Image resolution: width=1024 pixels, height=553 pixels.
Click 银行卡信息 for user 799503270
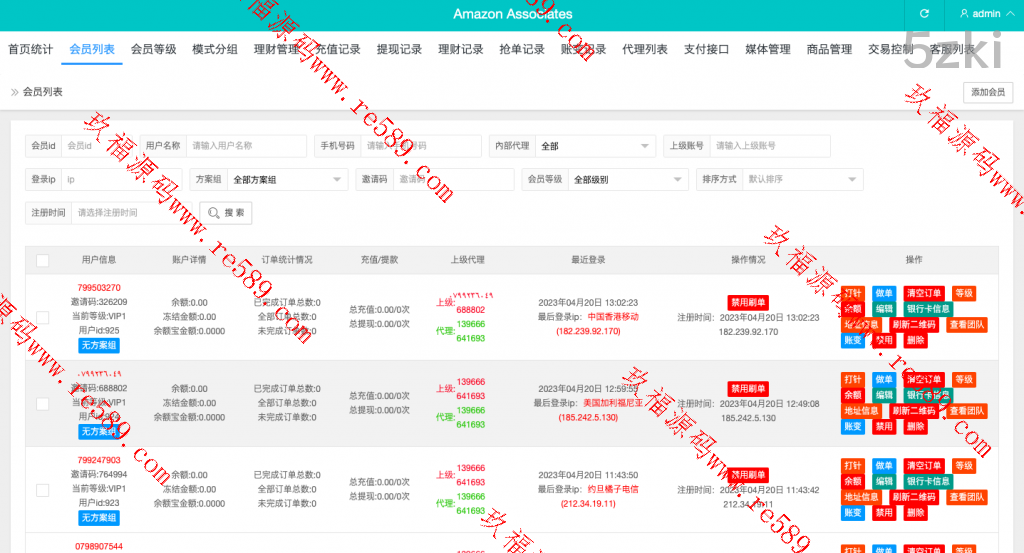[929, 310]
